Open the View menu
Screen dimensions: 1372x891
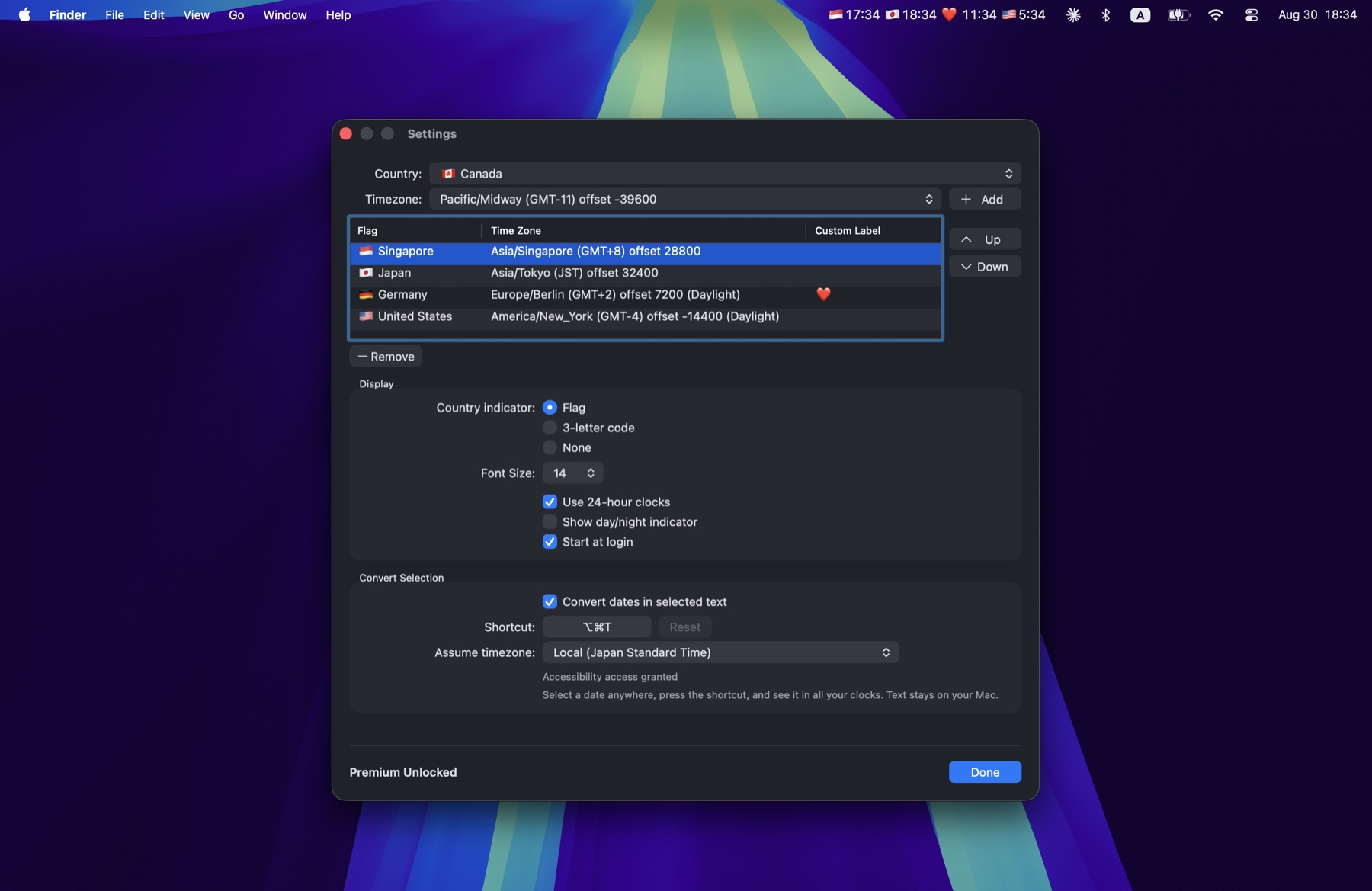196,14
